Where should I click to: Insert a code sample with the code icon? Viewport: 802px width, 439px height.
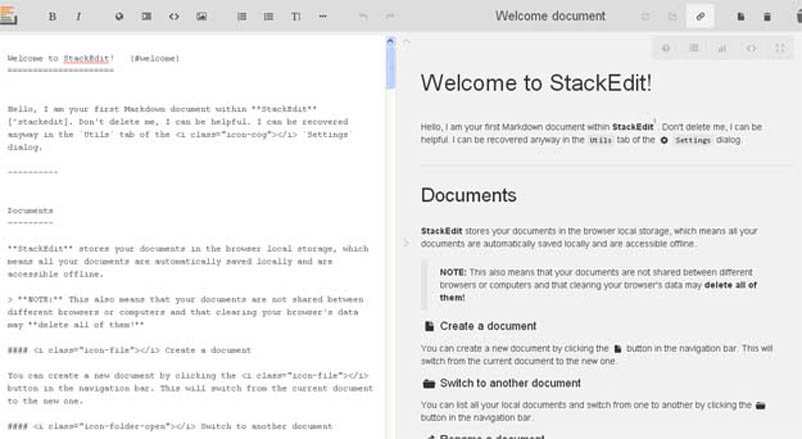point(174,17)
